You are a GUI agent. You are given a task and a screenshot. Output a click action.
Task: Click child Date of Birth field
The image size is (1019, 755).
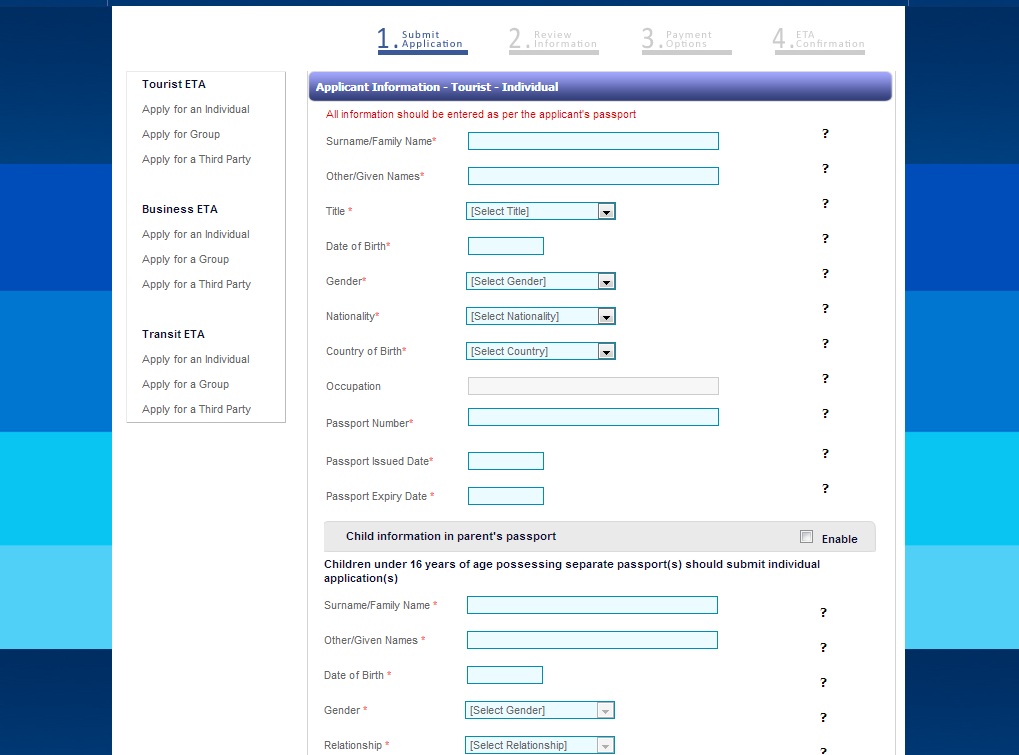click(x=505, y=675)
